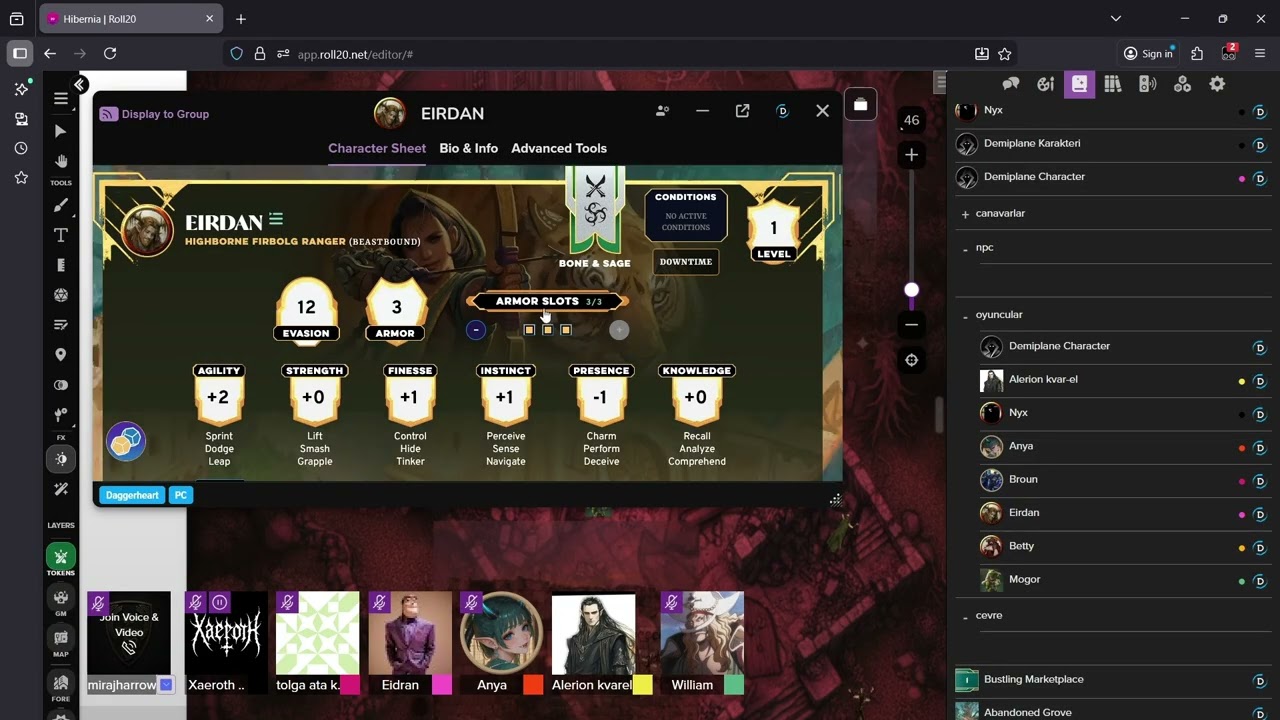Image resolution: width=1280 pixels, height=720 pixels.
Task: Collapse the oyuncular folder
Action: click(965, 316)
